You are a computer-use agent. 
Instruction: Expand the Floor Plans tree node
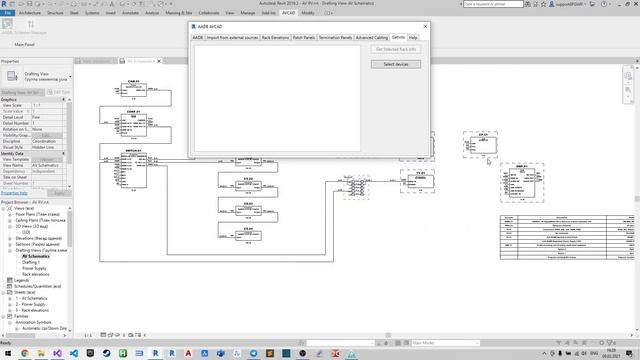pyautogui.click(x=10, y=214)
